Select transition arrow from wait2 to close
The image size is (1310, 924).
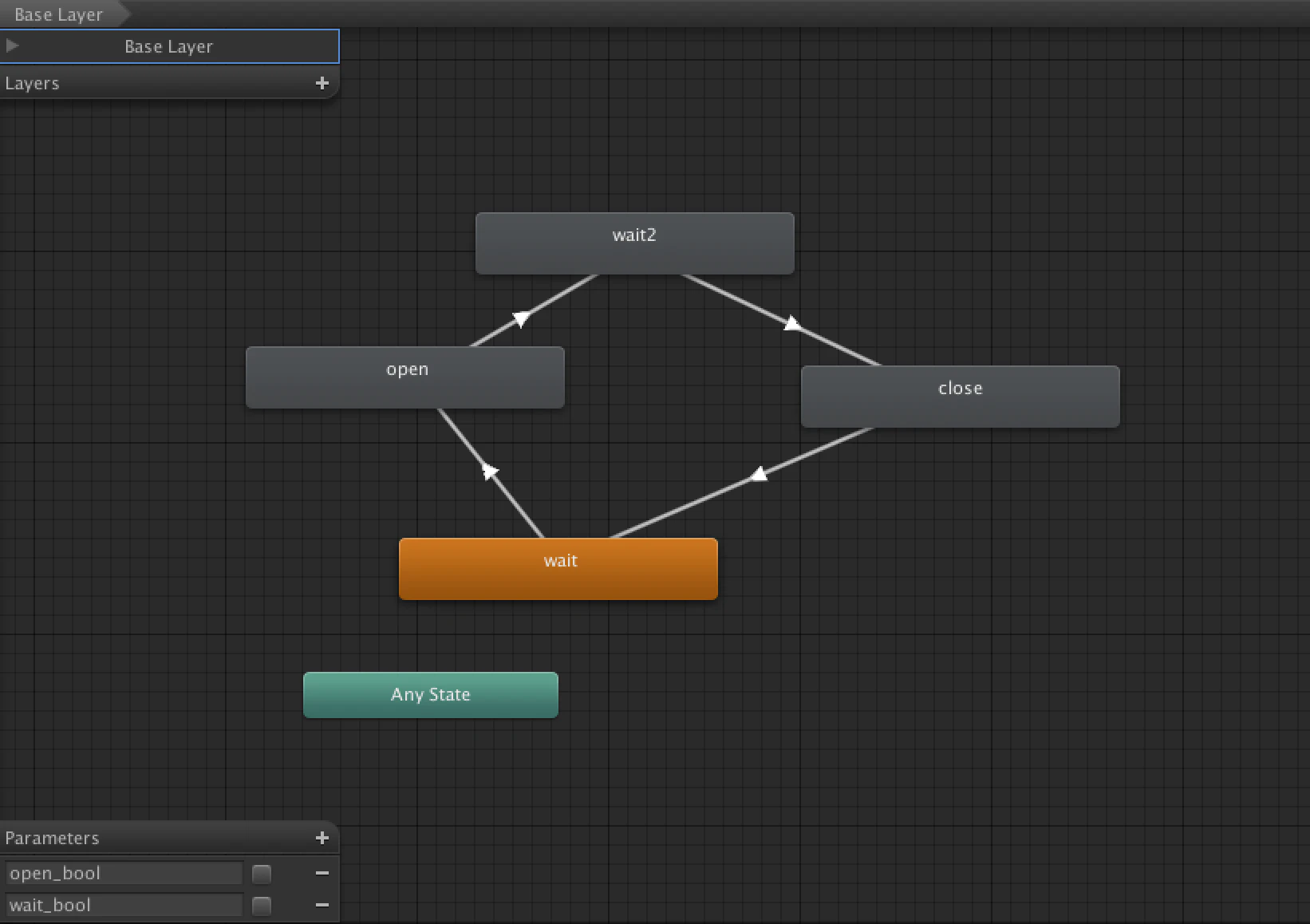point(791,323)
